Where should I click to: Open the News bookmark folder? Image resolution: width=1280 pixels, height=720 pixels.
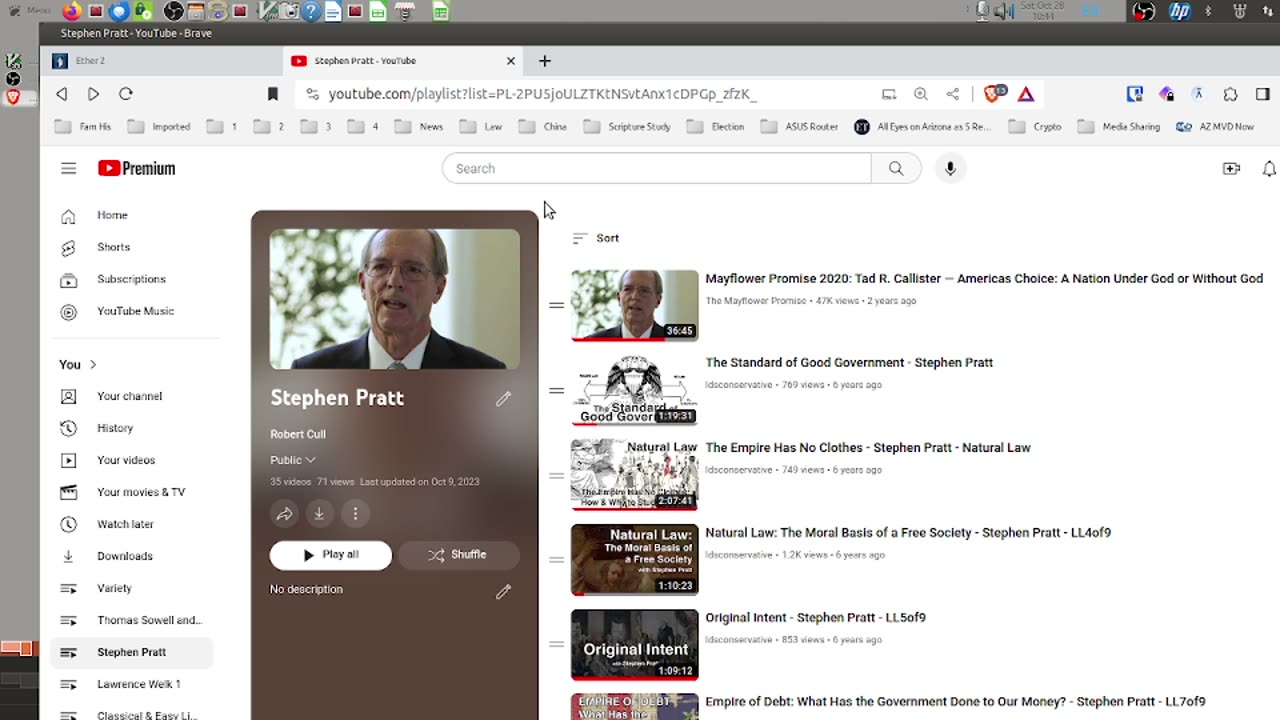click(419, 127)
